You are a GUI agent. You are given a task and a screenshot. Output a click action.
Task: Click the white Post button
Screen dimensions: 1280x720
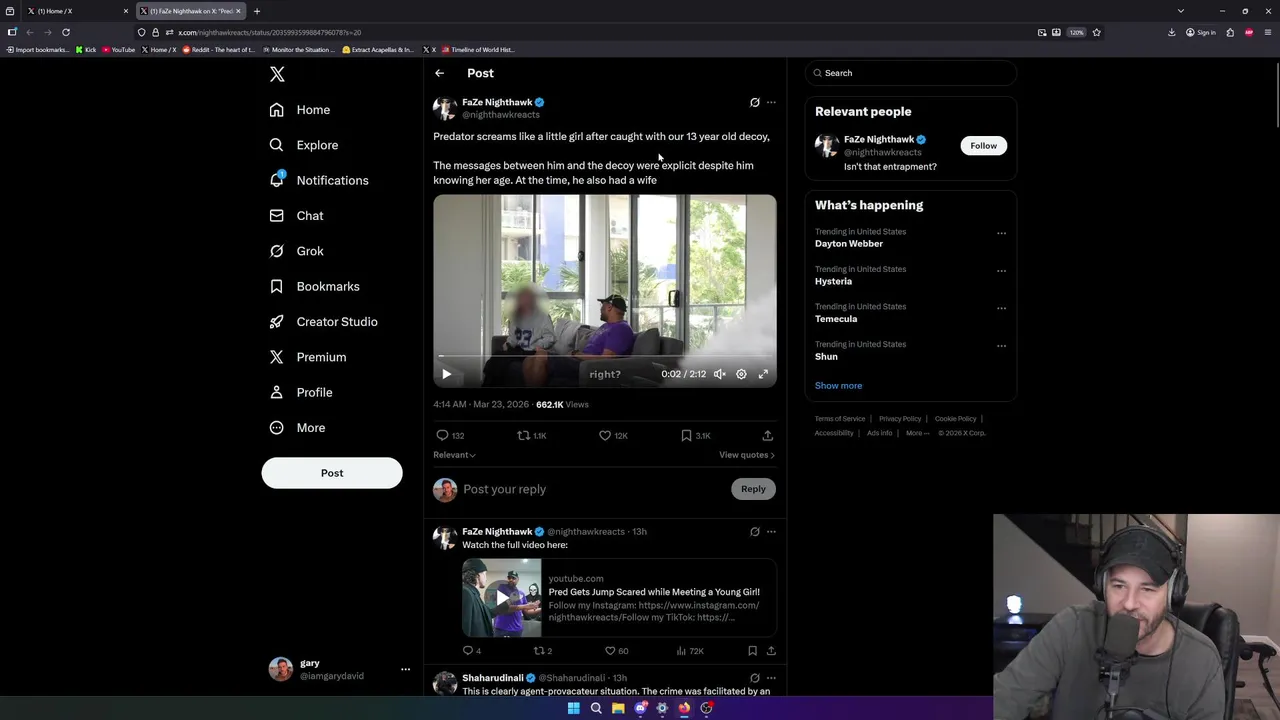tap(332, 473)
